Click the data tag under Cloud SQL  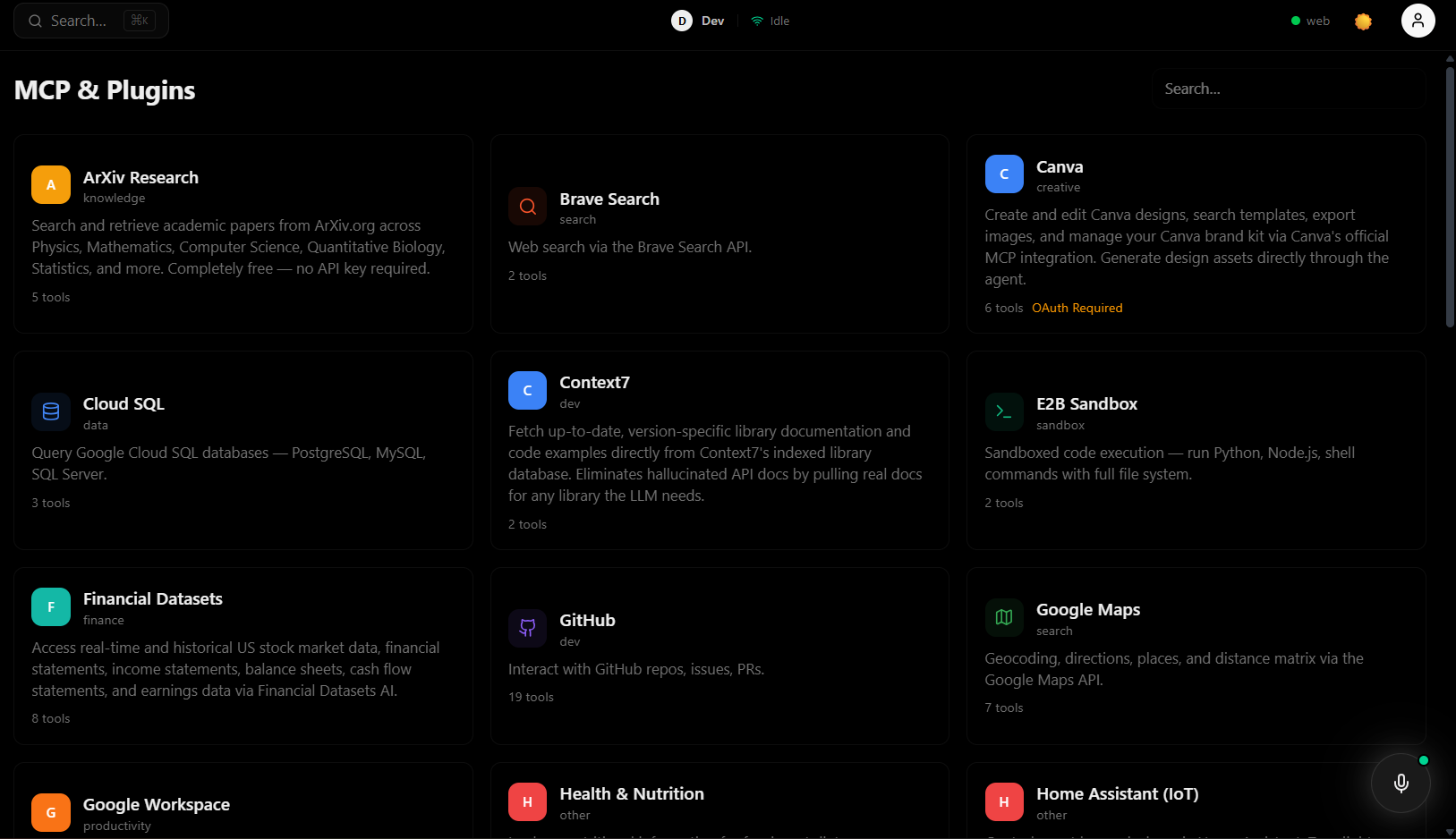pos(96,425)
